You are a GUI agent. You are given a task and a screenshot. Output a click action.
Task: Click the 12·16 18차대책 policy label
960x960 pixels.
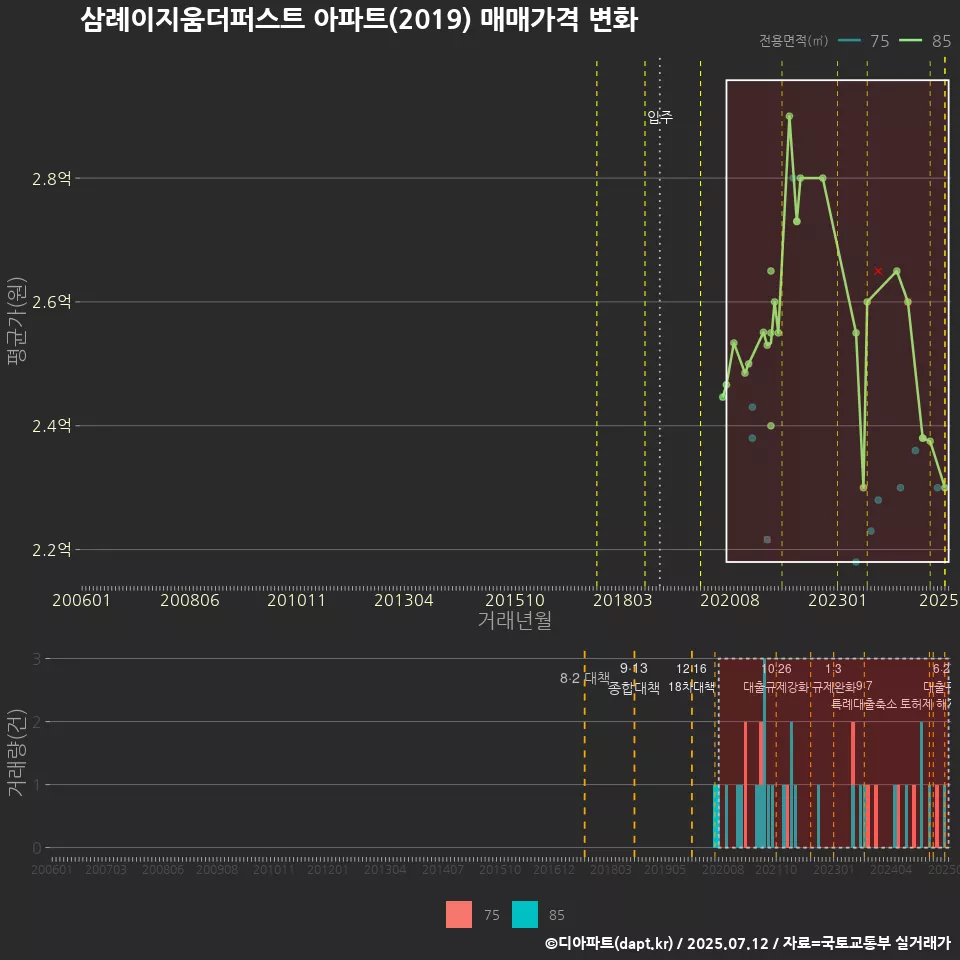coord(691,678)
